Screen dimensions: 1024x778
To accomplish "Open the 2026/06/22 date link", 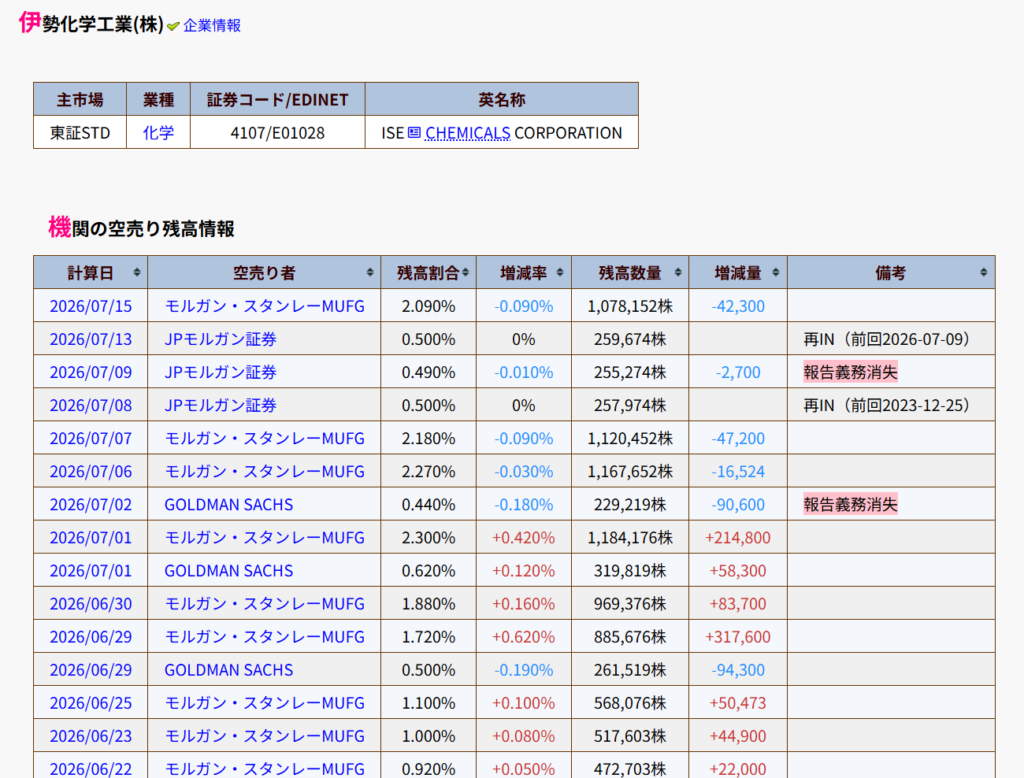I will click(91, 769).
